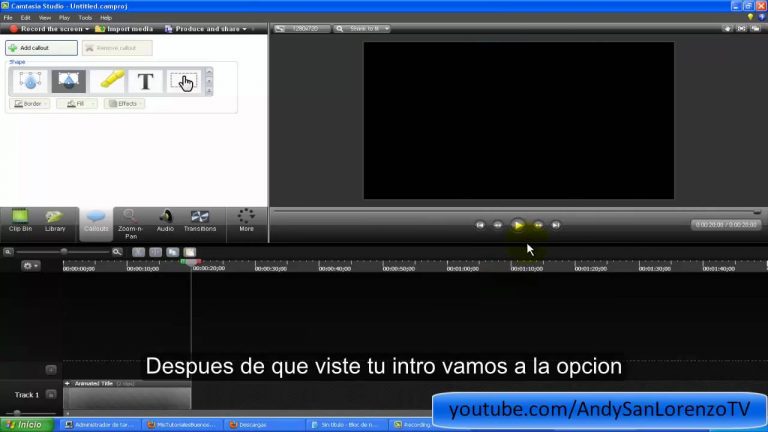This screenshot has height=432, width=768.
Task: Select the spotlight callout shape
Action: click(x=69, y=81)
